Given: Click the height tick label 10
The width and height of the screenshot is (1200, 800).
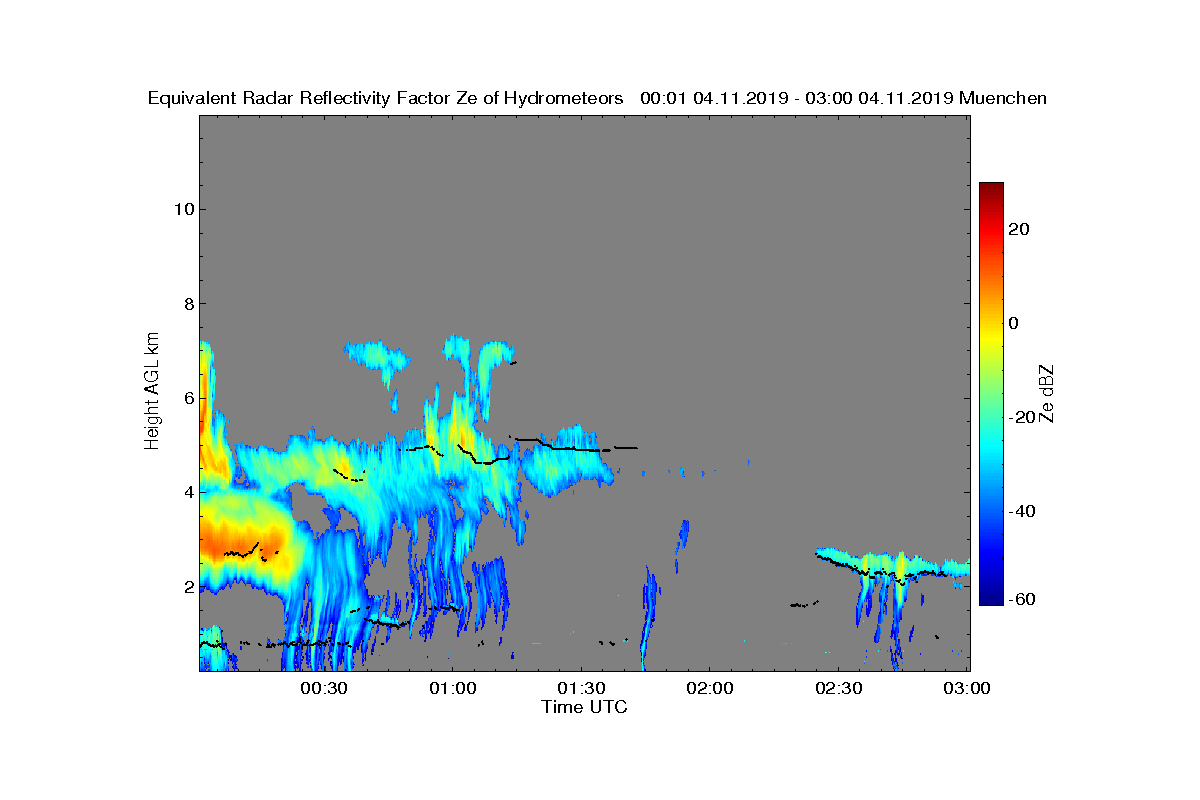Looking at the screenshot, I should [x=182, y=209].
